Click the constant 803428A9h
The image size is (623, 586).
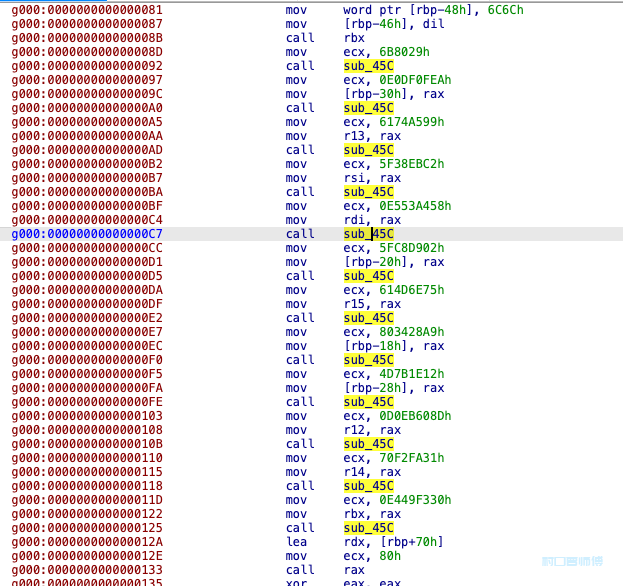[412, 332]
